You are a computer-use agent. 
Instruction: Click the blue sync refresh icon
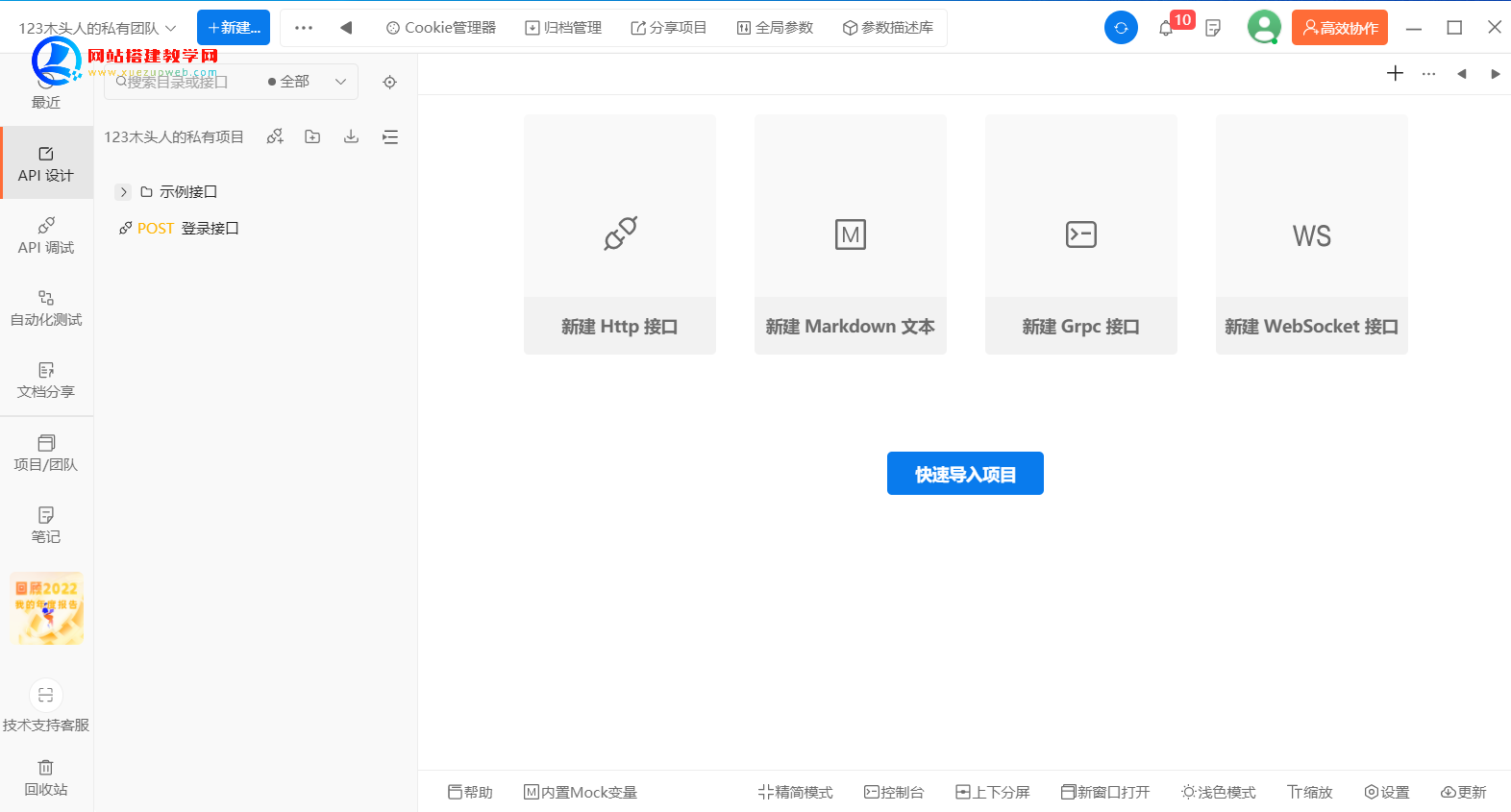click(1121, 28)
